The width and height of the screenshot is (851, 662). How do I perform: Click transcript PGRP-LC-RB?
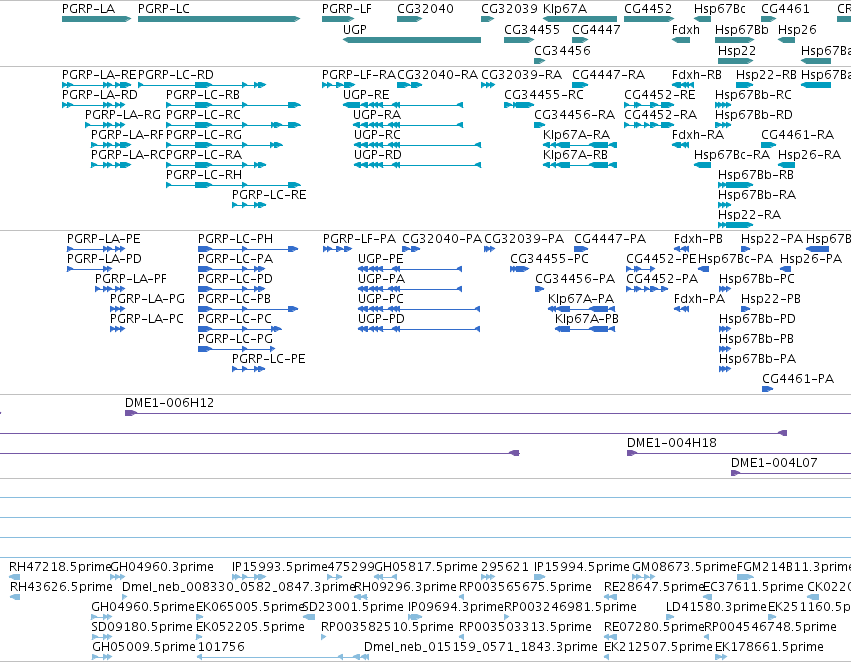tap(233, 105)
